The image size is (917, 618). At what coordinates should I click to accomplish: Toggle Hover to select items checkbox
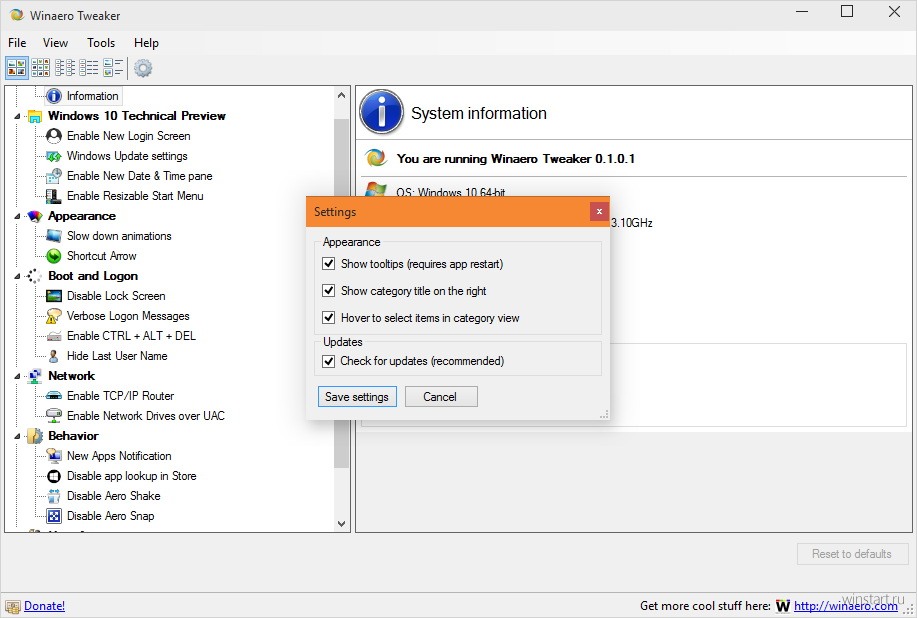(x=329, y=317)
